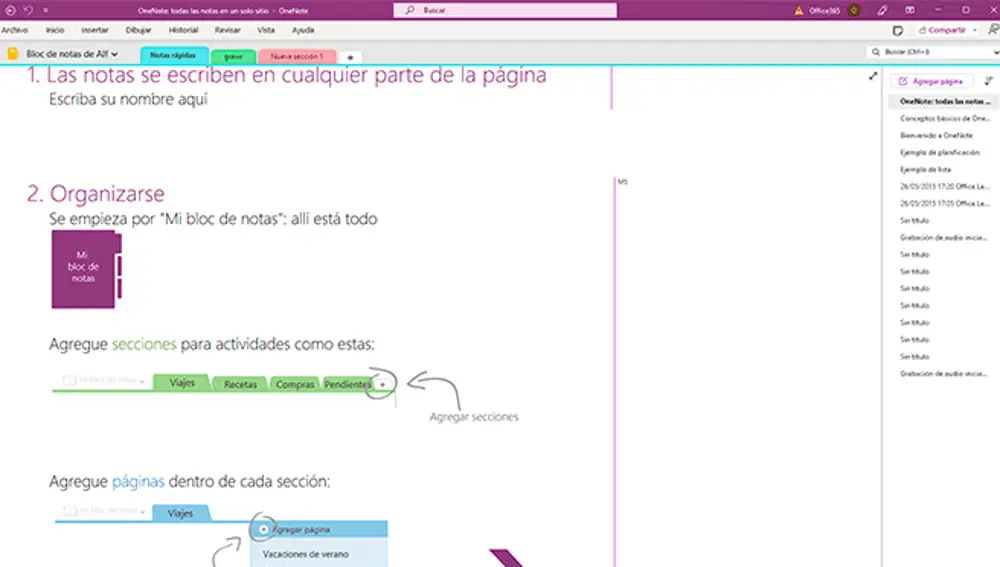Image resolution: width=1000 pixels, height=567 pixels.
Task: Click the text Escriba su nombre aquí
Action: click(128, 99)
